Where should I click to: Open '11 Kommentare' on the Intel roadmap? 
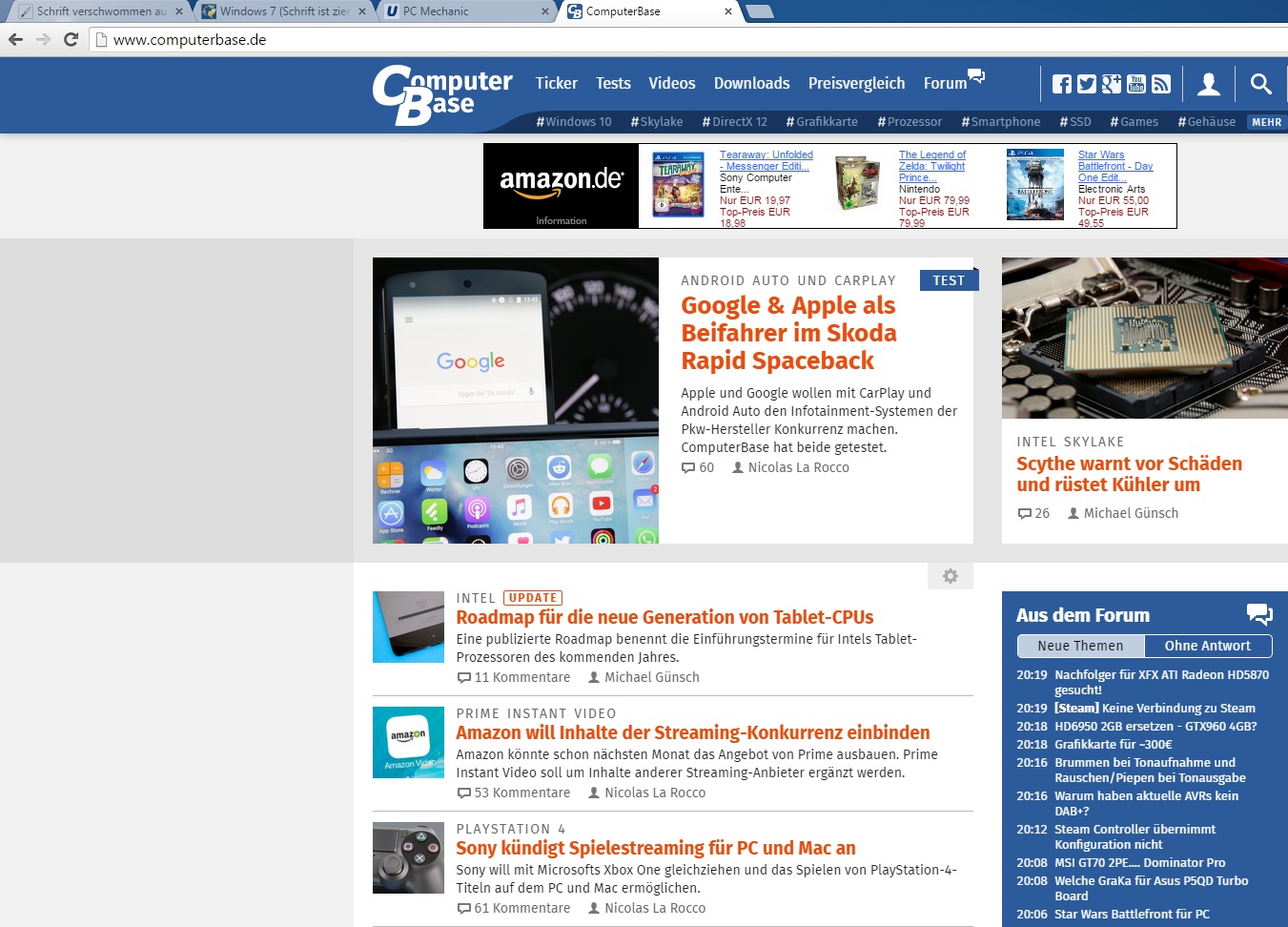click(x=514, y=677)
